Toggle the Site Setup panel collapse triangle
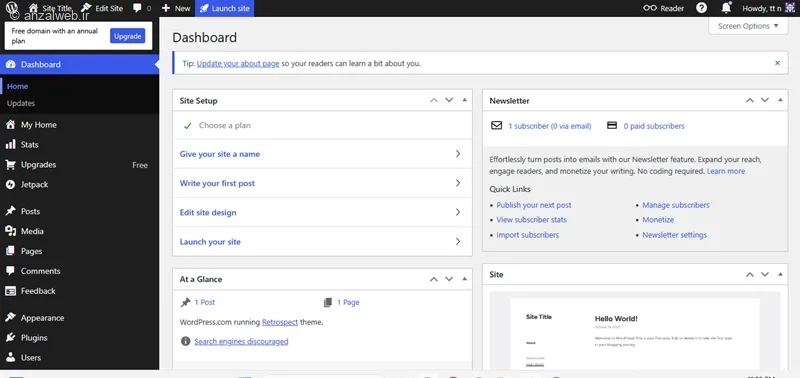This screenshot has width=800, height=378. [x=464, y=100]
